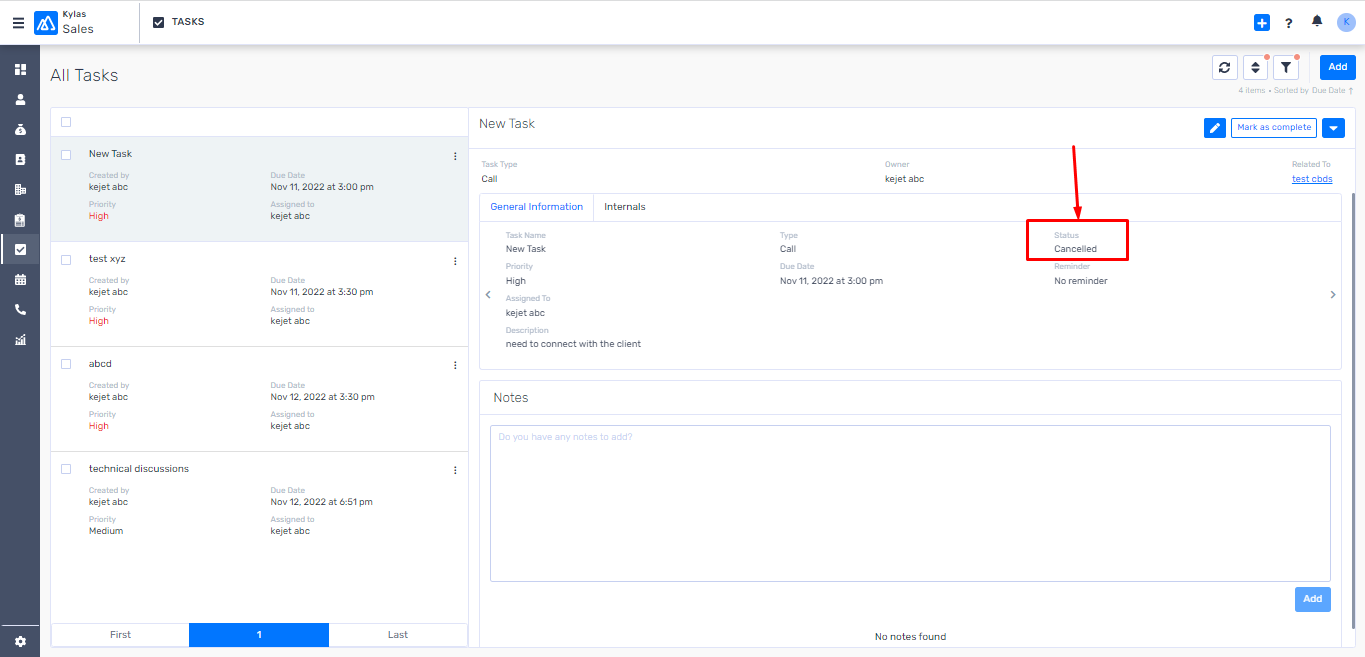Switch to Internals tab
The image size is (1365, 657).
pos(625,207)
